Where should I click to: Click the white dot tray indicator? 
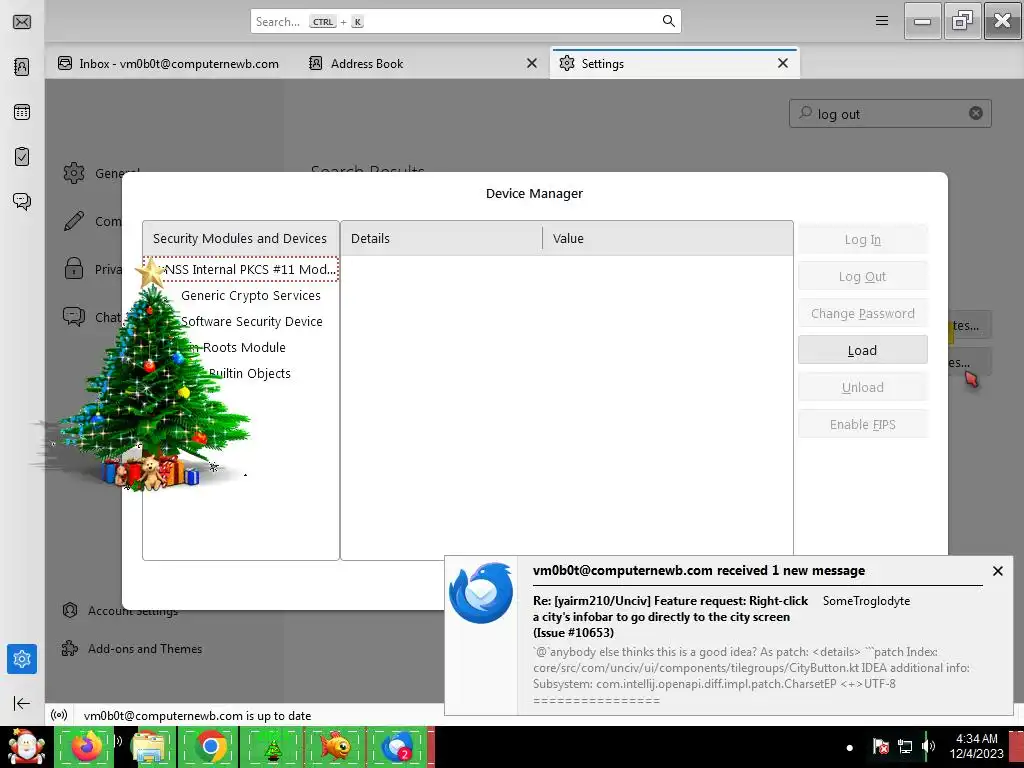click(x=849, y=748)
